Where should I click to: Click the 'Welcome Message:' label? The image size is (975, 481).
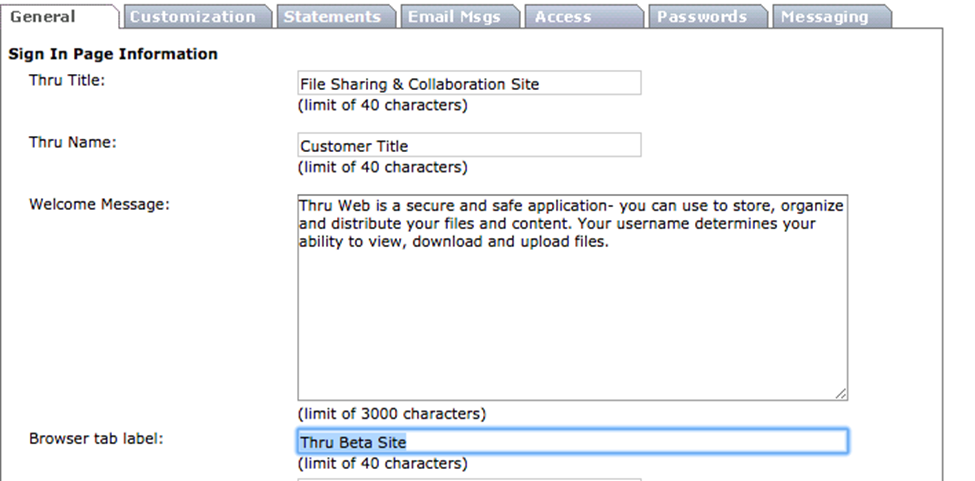[99, 204]
